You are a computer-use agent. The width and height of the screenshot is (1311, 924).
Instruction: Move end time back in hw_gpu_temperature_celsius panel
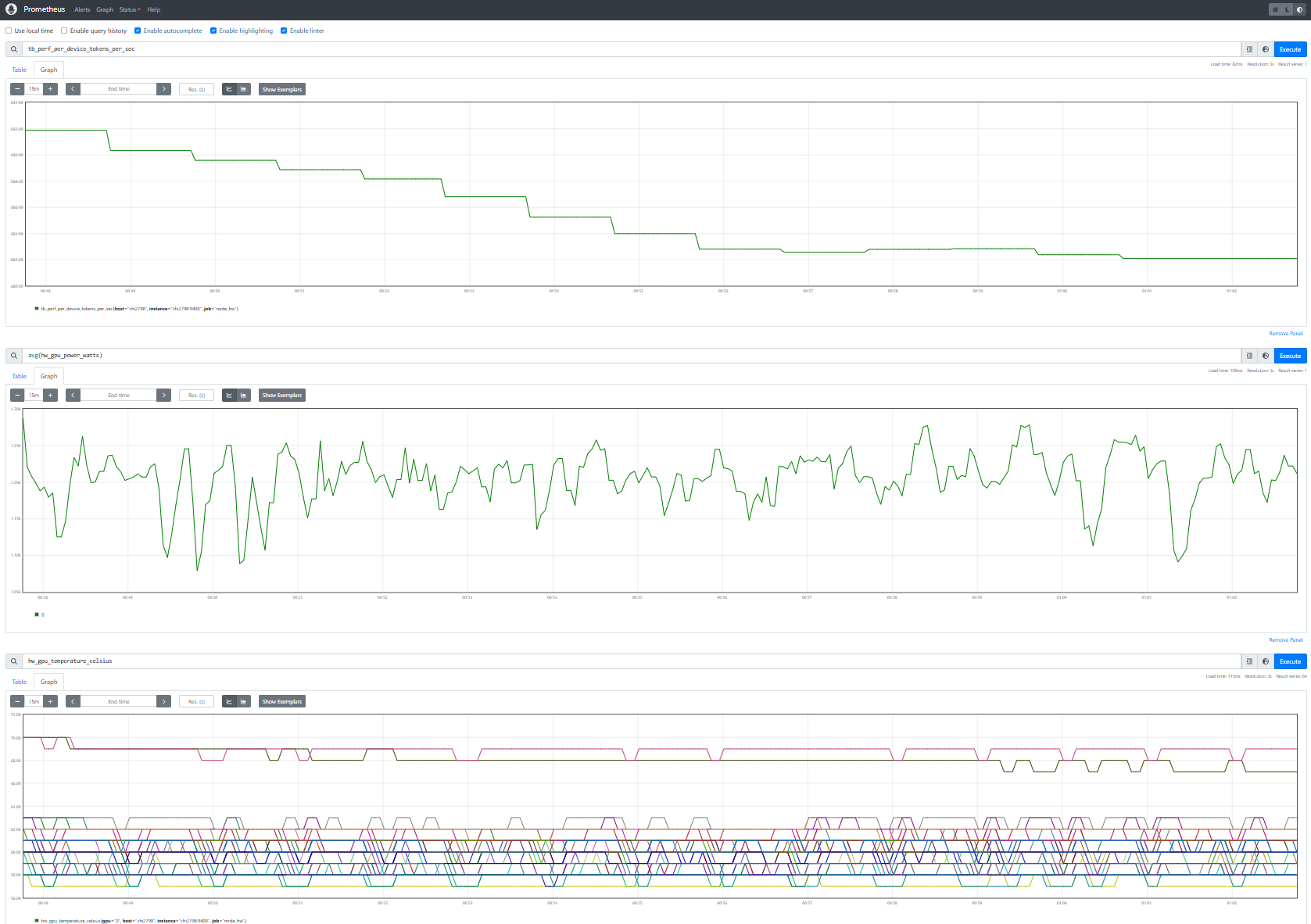click(73, 702)
